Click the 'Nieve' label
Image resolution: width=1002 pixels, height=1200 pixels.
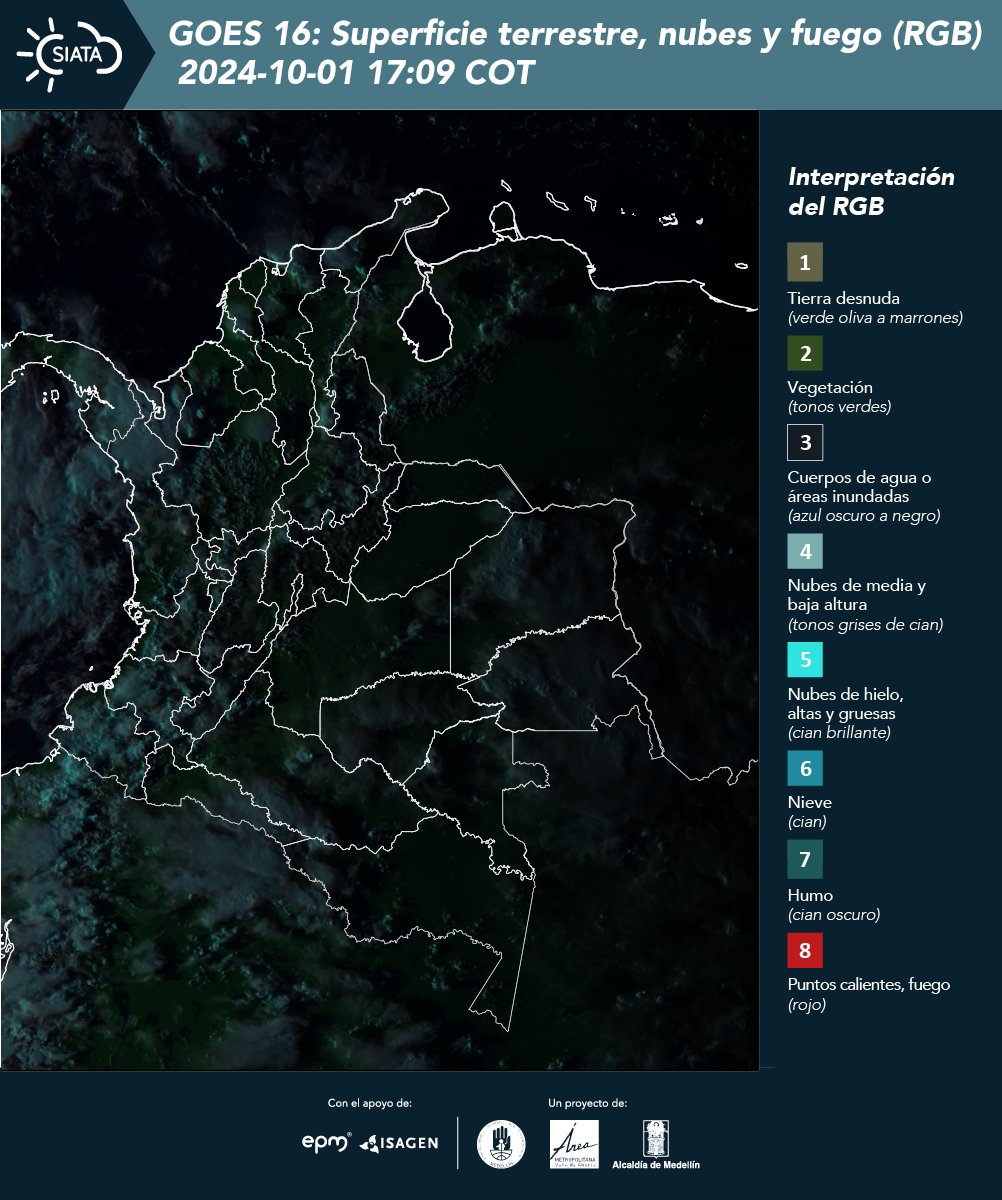810,802
